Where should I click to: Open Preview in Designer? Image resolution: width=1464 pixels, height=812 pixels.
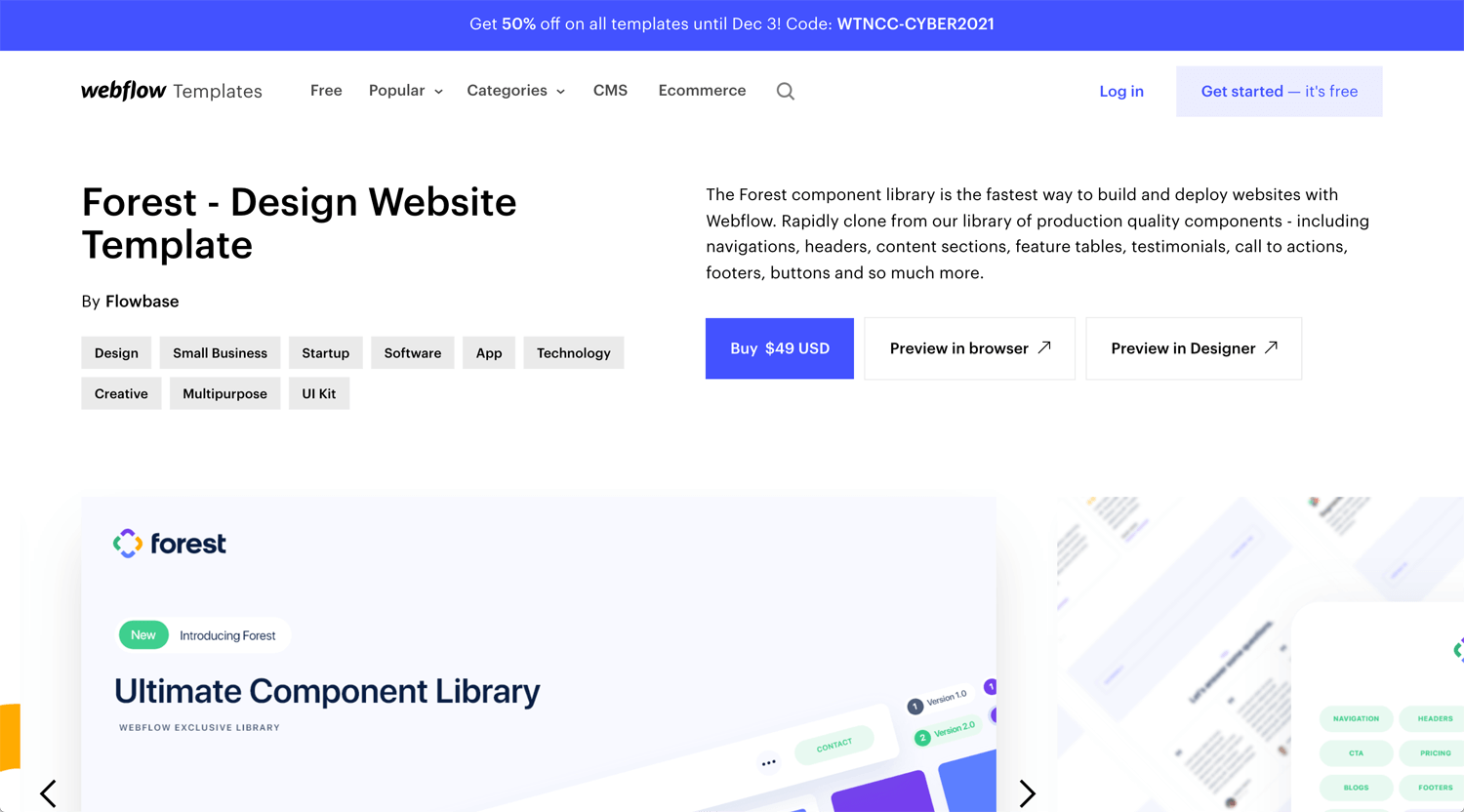pos(1194,348)
